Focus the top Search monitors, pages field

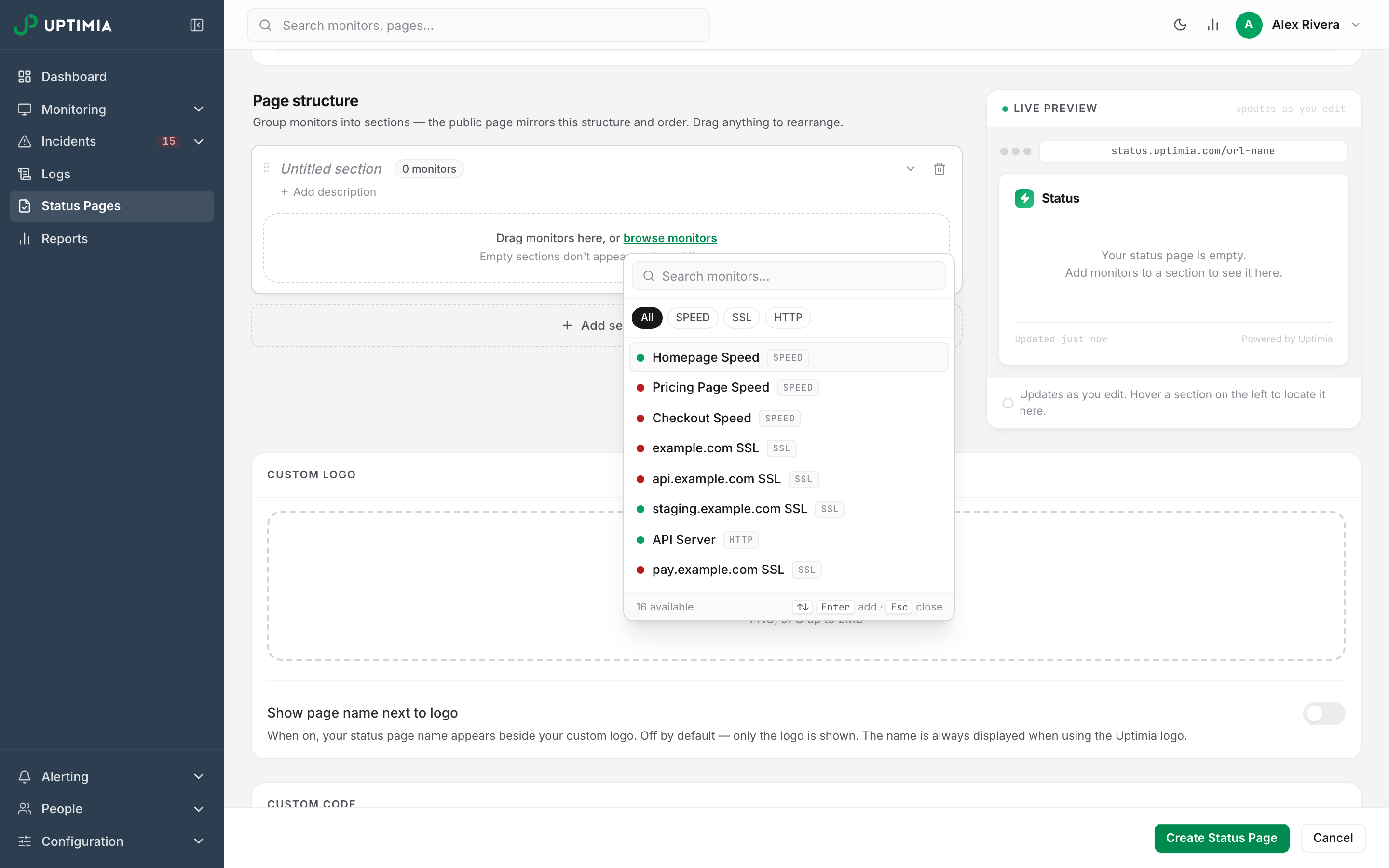click(478, 25)
